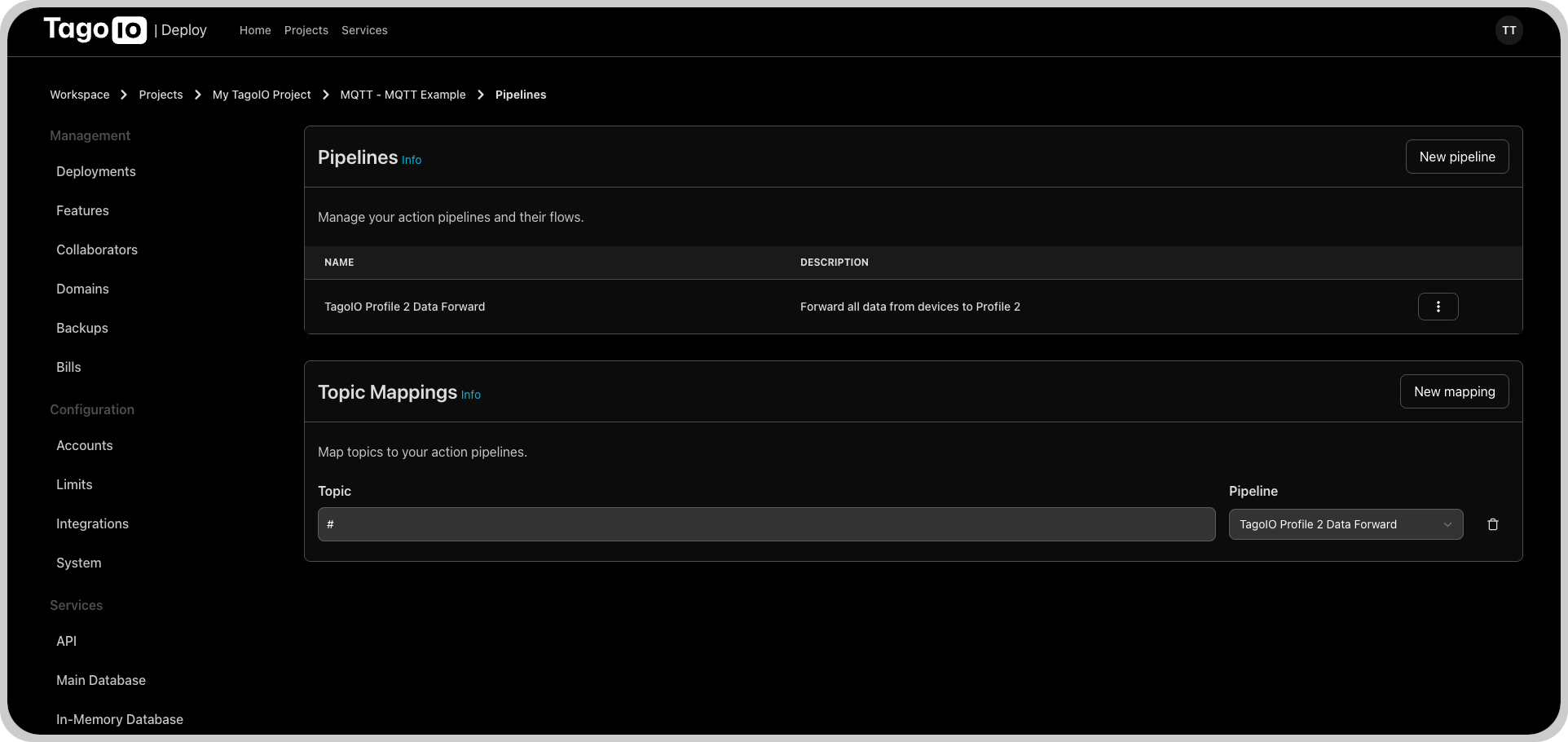Viewport: 1568px width, 742px height.
Task: Open Deployments in the sidebar
Action: point(96,171)
